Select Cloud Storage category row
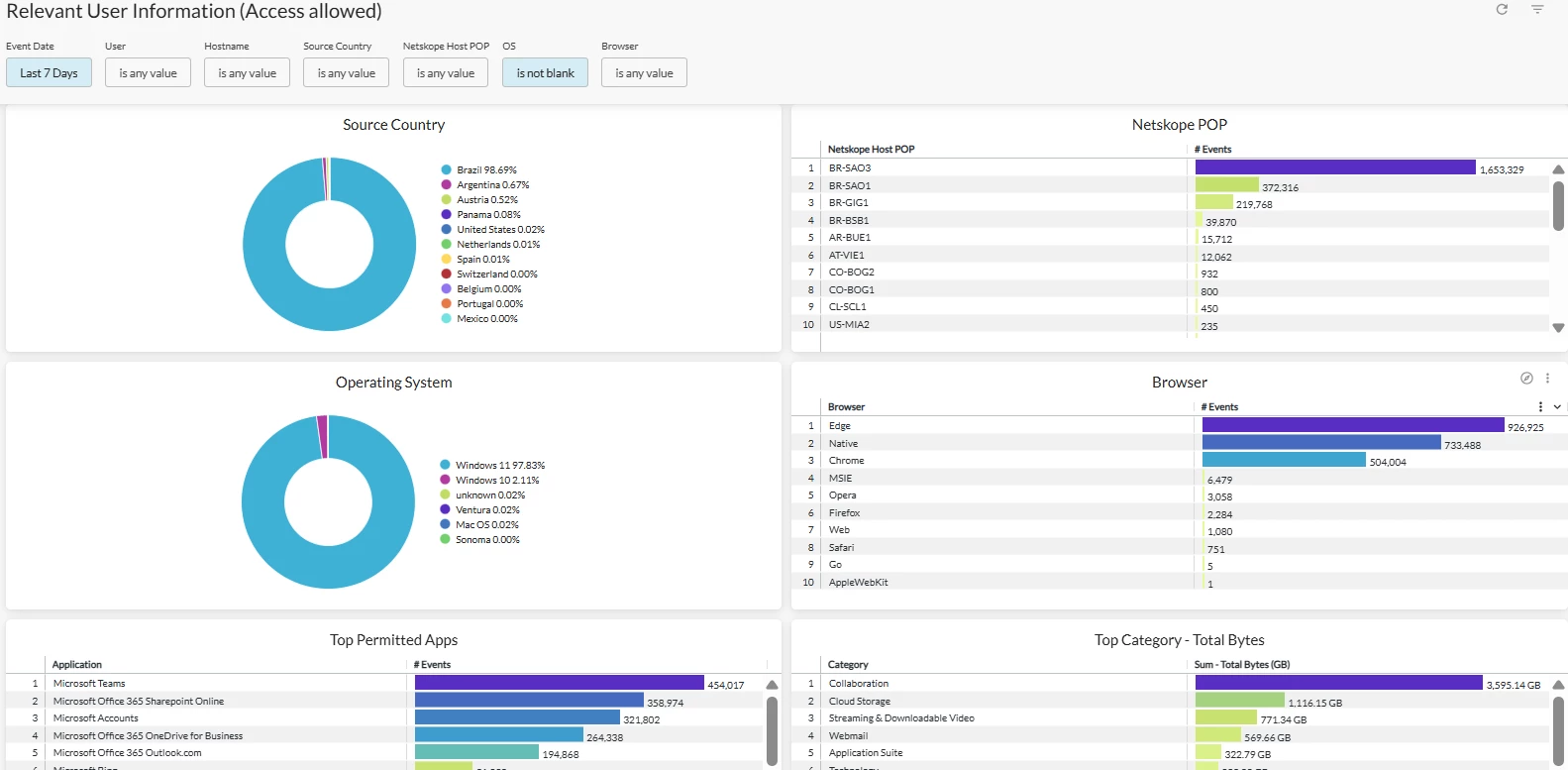 pos(1171,701)
